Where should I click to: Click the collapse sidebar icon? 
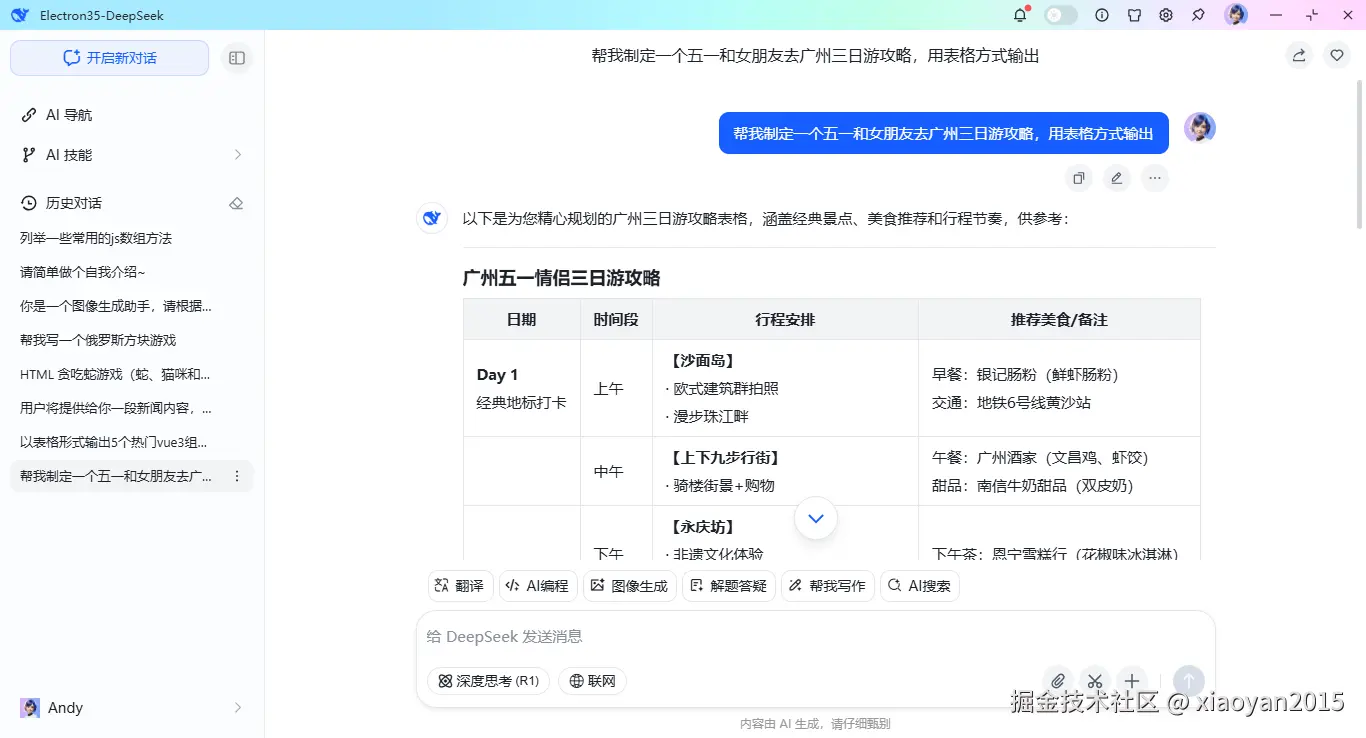tap(237, 58)
